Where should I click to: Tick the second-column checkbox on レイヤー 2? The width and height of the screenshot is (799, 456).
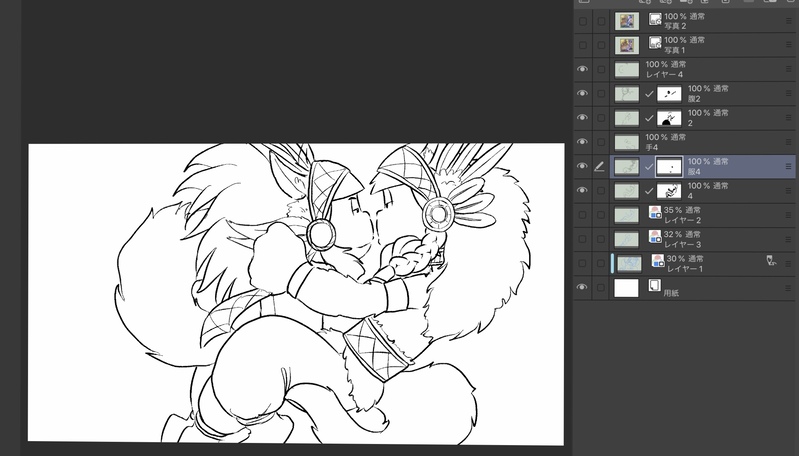(601, 215)
